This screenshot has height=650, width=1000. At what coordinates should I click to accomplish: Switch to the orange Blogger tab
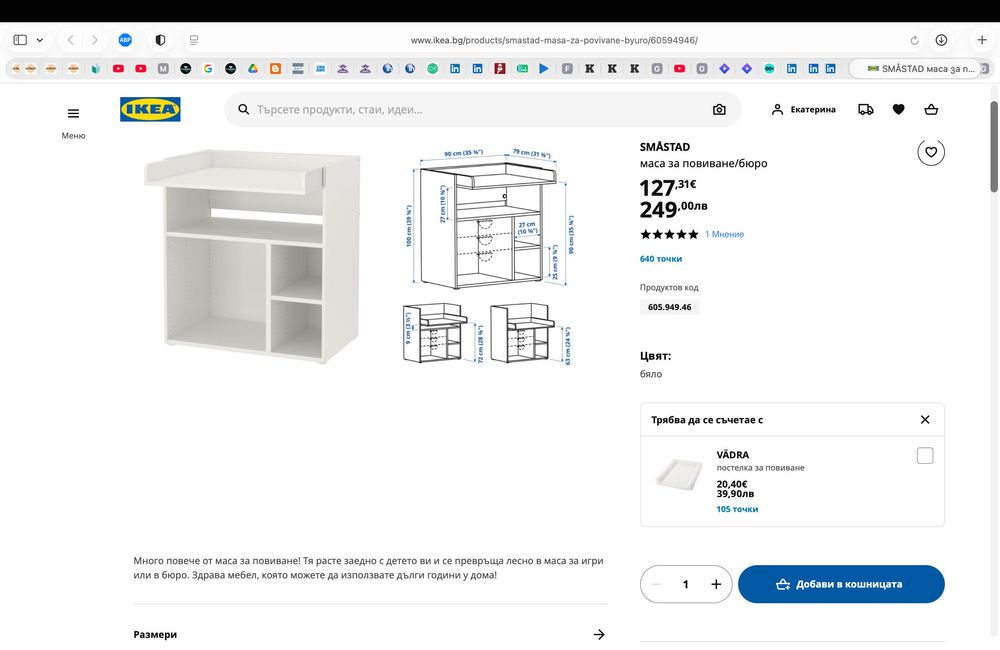276,68
